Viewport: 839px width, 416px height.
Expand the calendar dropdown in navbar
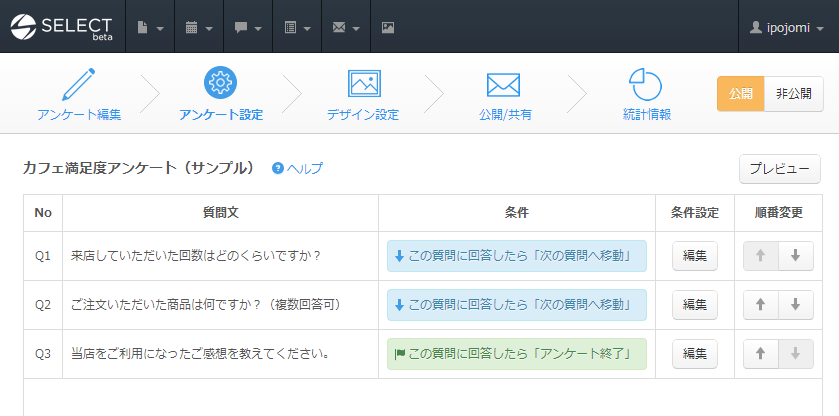click(199, 27)
